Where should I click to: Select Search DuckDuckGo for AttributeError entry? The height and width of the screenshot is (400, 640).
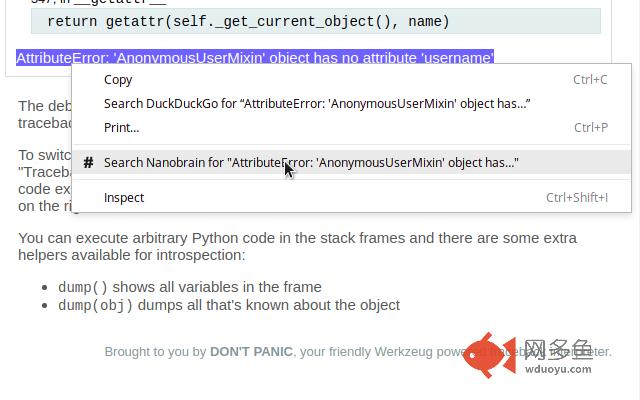coord(316,104)
